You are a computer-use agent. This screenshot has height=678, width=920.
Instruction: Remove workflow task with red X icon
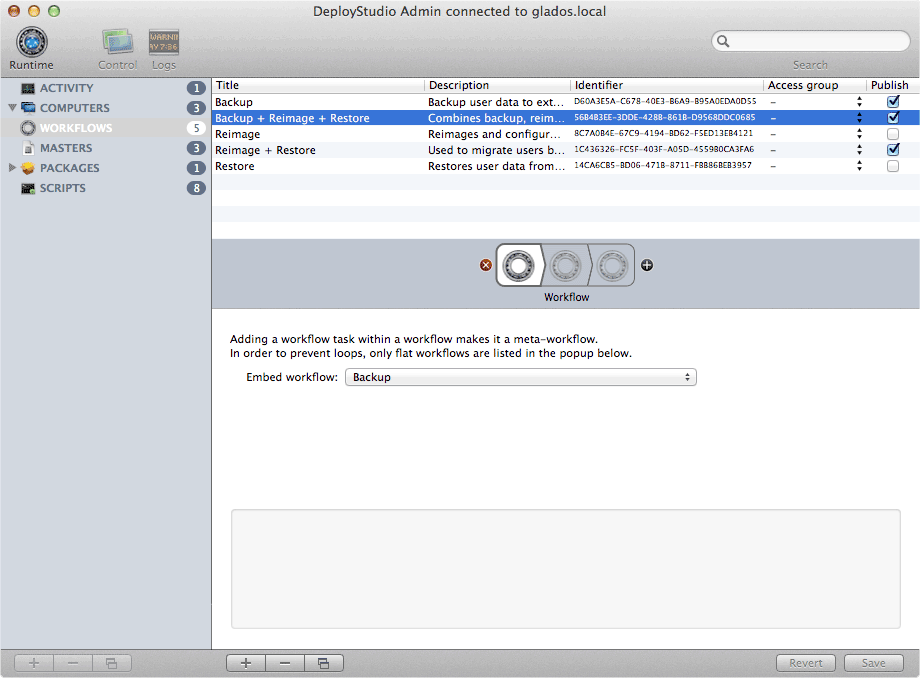click(486, 265)
